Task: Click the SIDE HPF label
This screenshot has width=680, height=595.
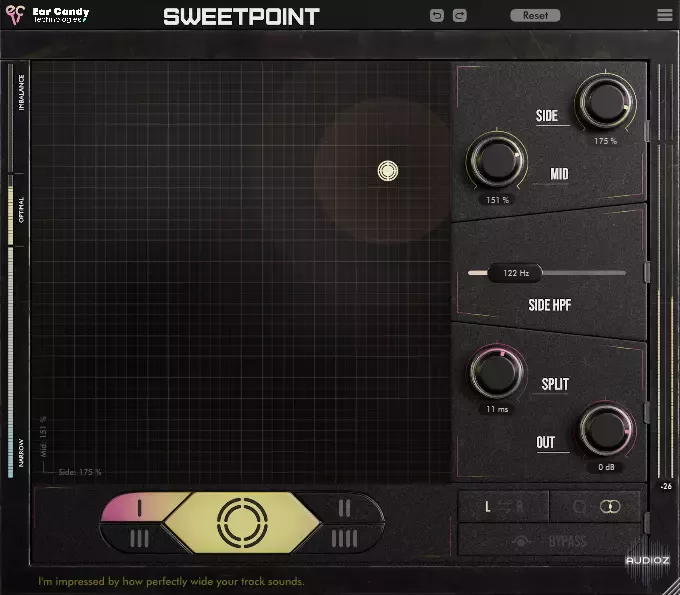Action: tap(549, 305)
